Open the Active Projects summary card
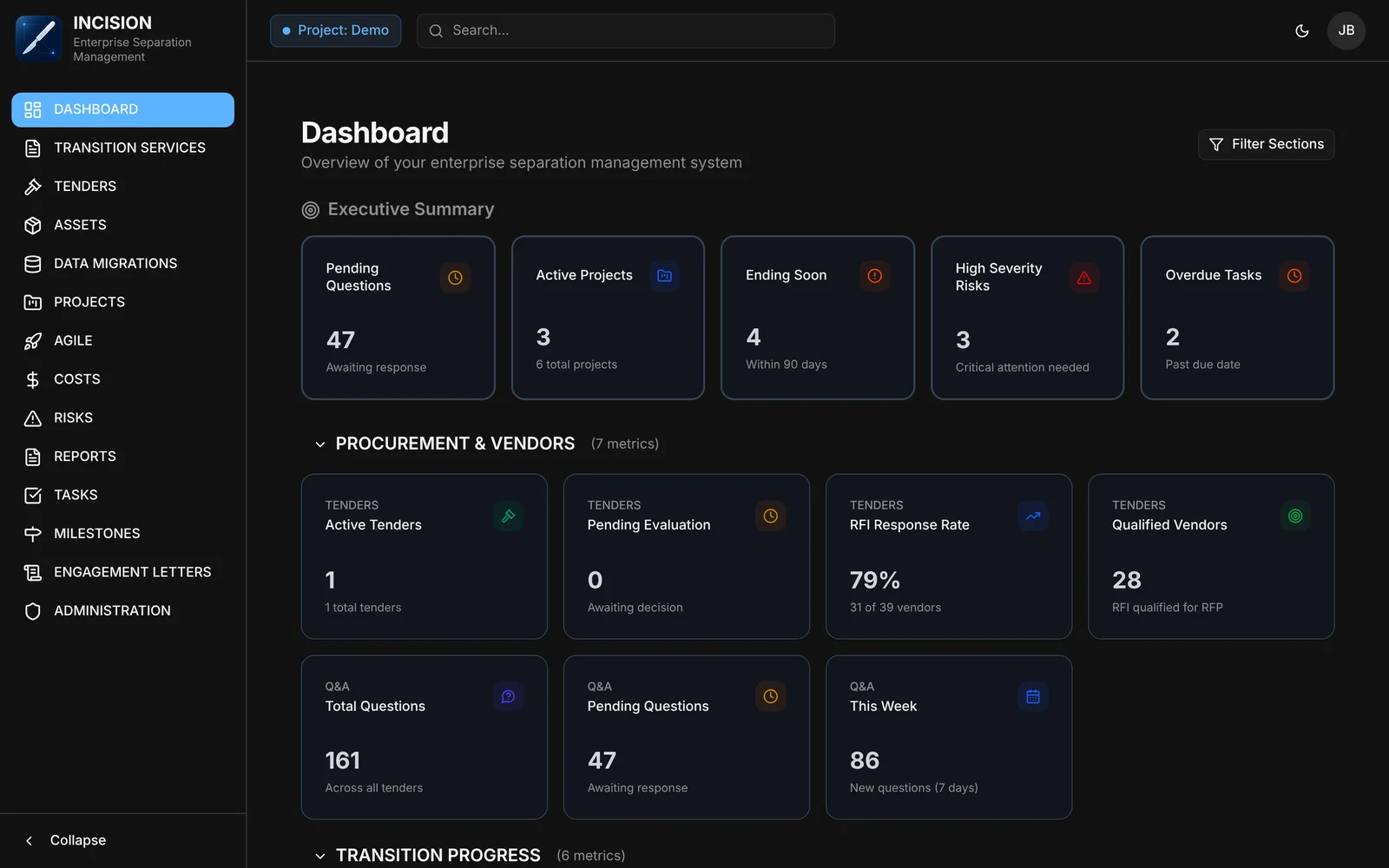This screenshot has height=868, width=1389. 608,318
